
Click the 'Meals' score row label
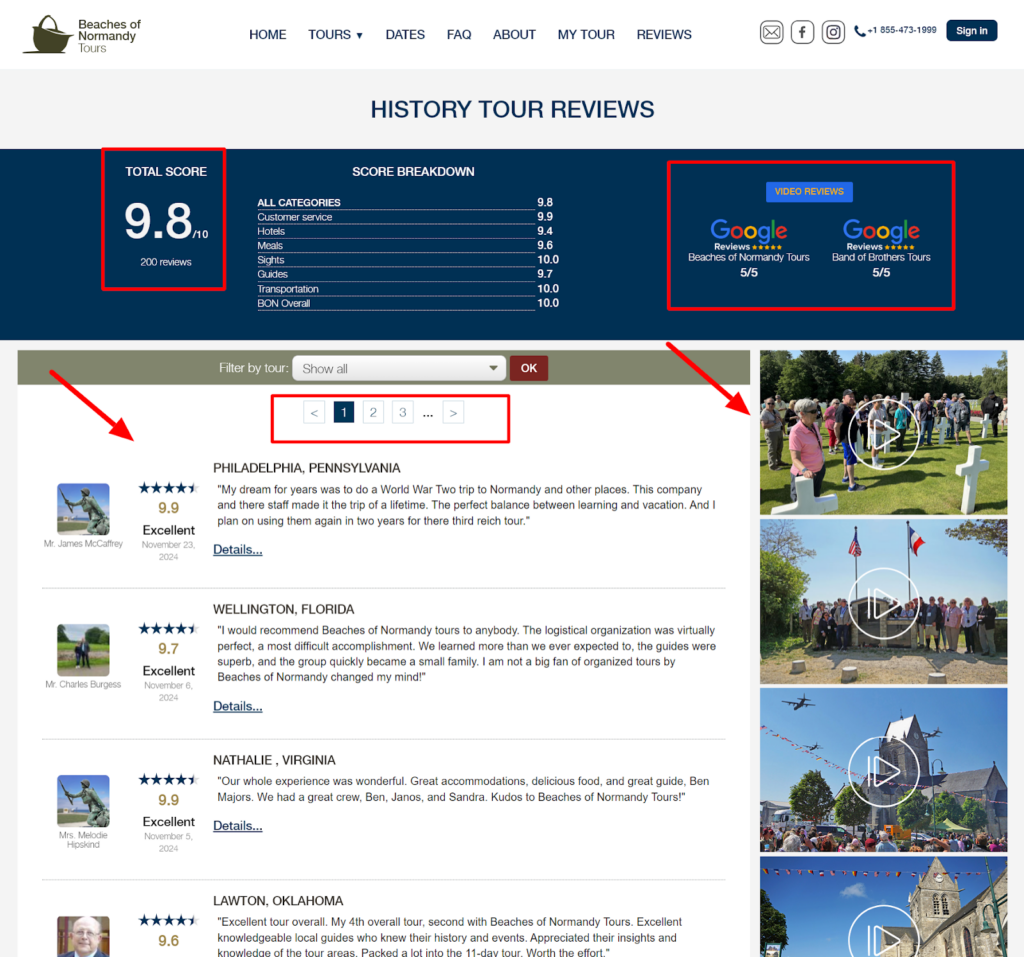pyautogui.click(x=270, y=246)
